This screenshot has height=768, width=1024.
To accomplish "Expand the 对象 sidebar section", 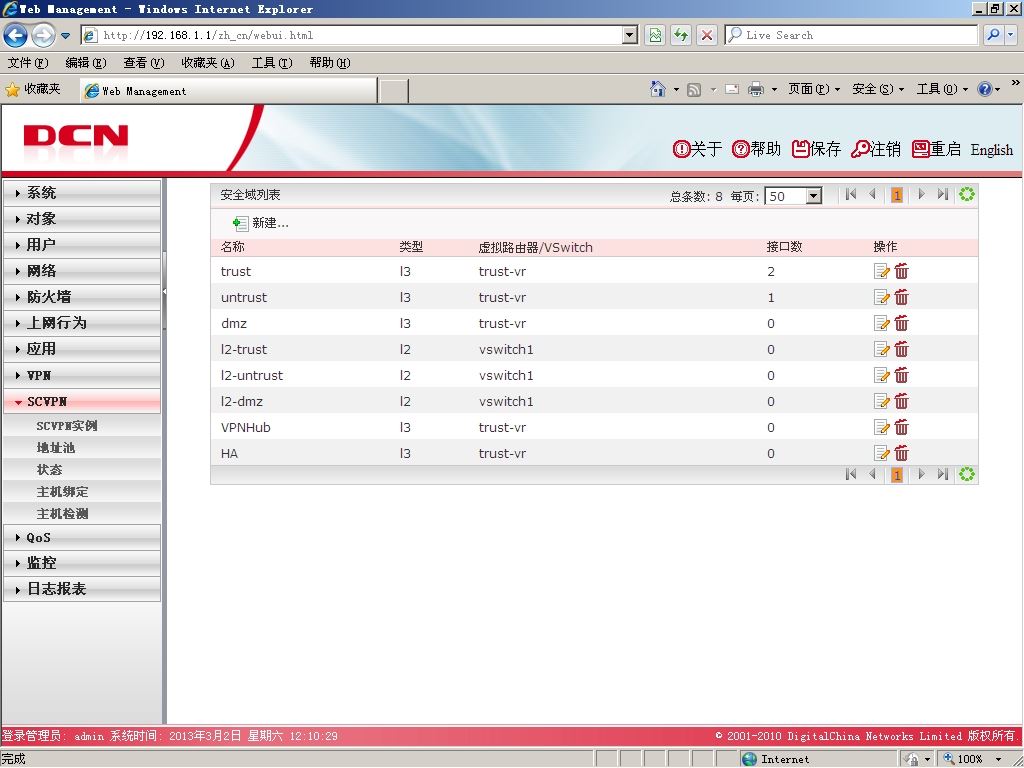I will [82, 219].
